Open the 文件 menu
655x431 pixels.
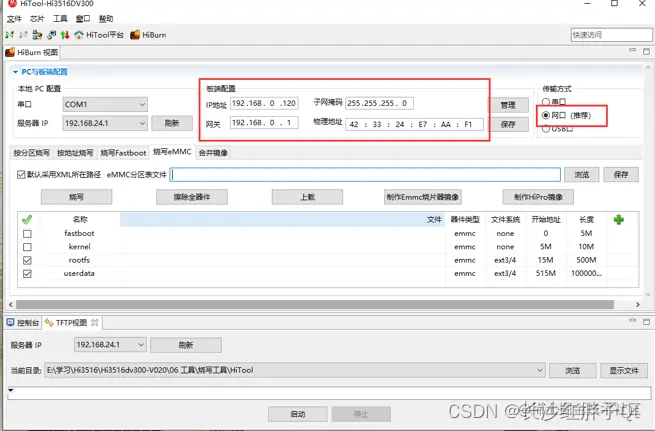pyautogui.click(x=14, y=19)
